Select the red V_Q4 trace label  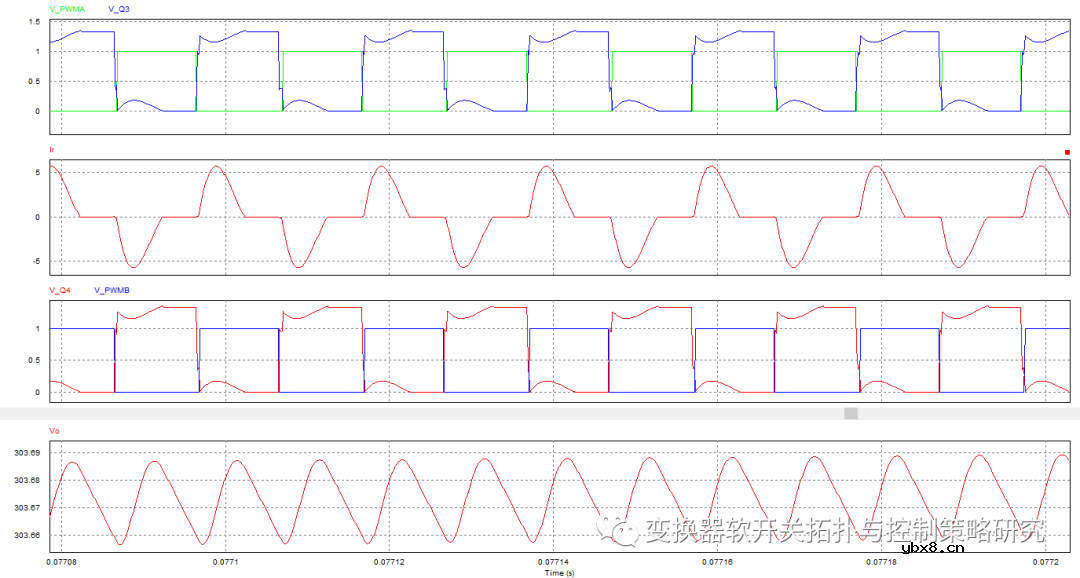click(x=60, y=290)
